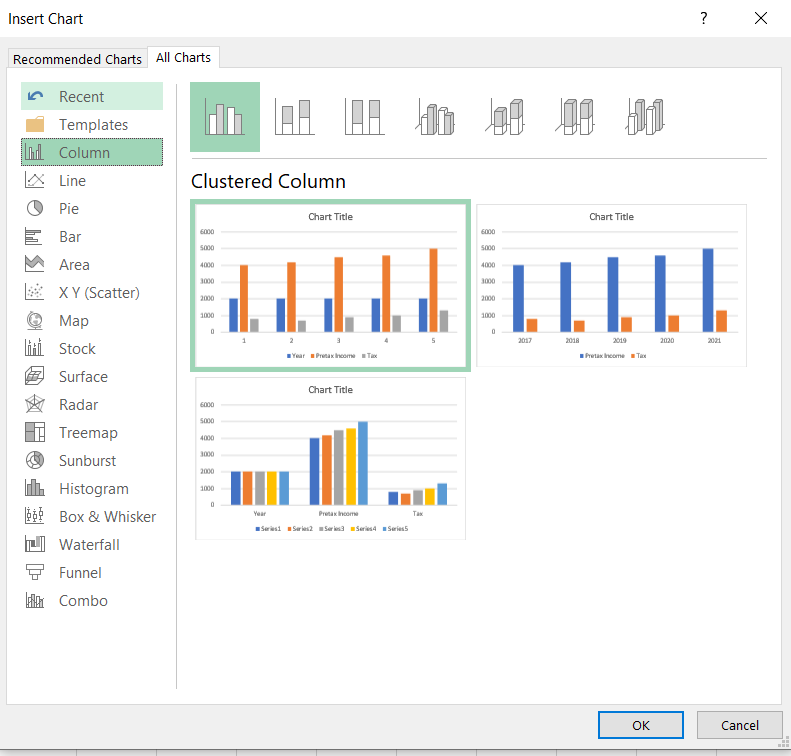Select the Combo chart category
Screen dimensions: 791x756
coord(83,601)
